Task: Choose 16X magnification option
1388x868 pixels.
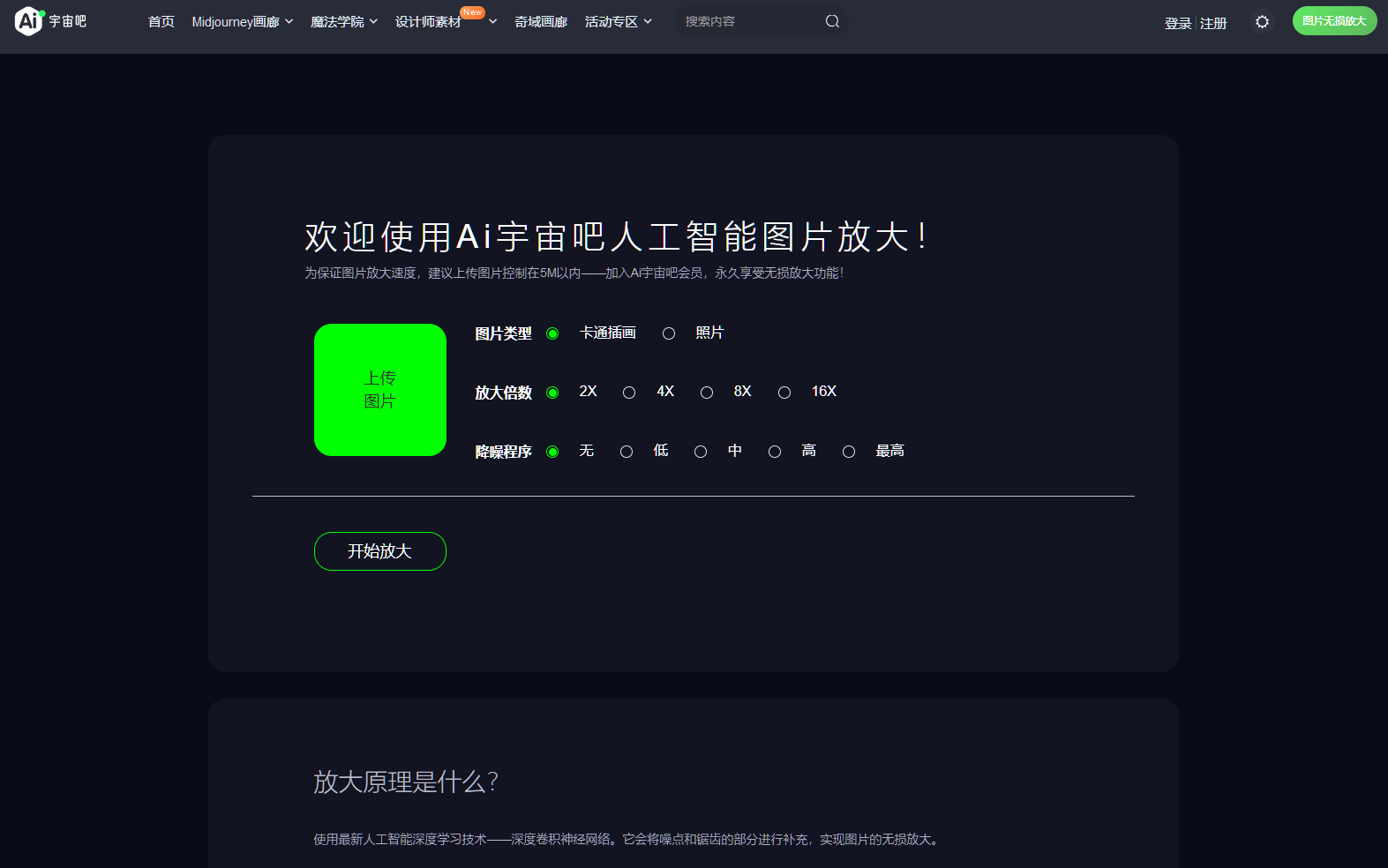Action: 784,393
